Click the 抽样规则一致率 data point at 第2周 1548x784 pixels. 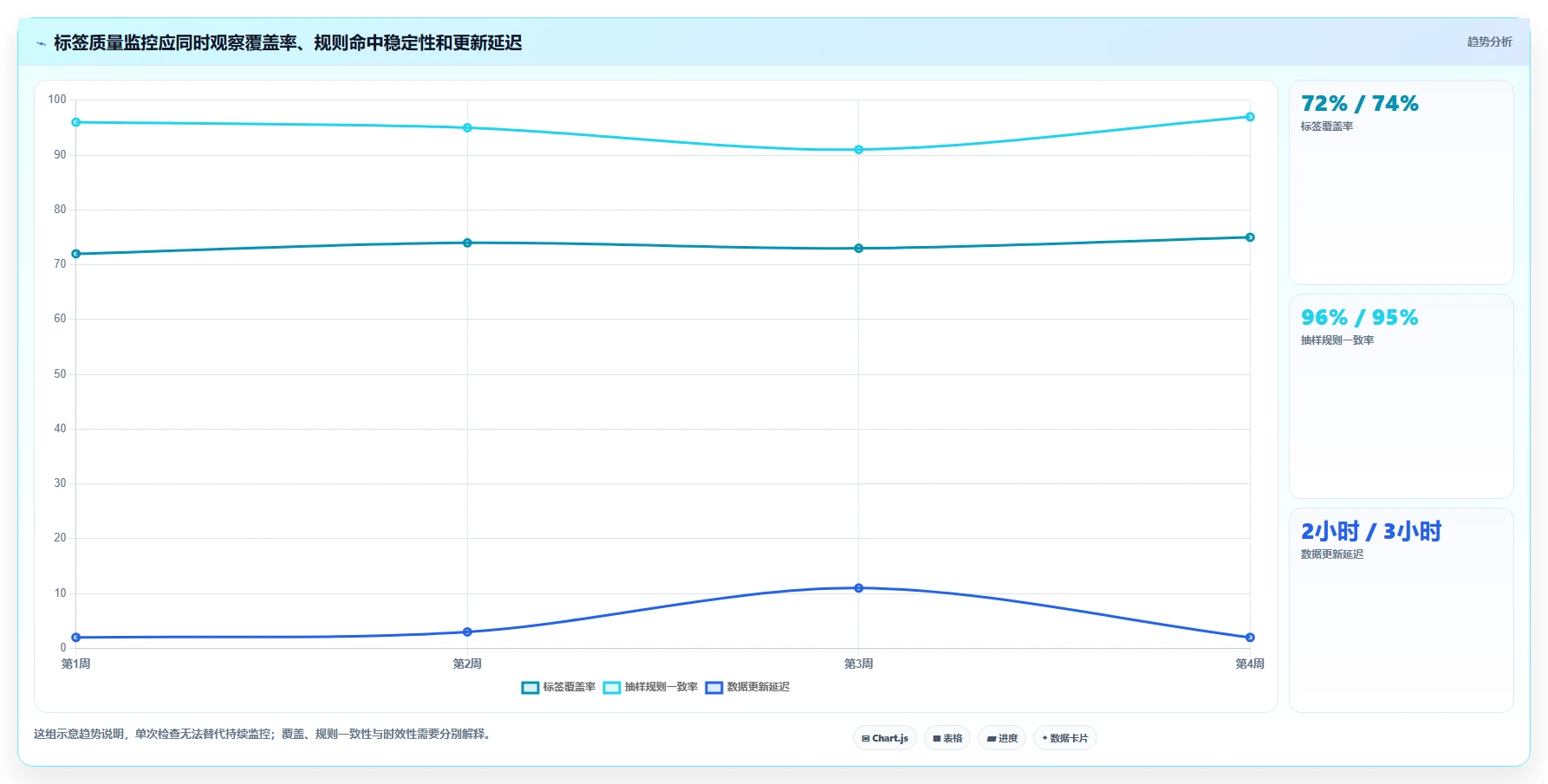pos(467,128)
